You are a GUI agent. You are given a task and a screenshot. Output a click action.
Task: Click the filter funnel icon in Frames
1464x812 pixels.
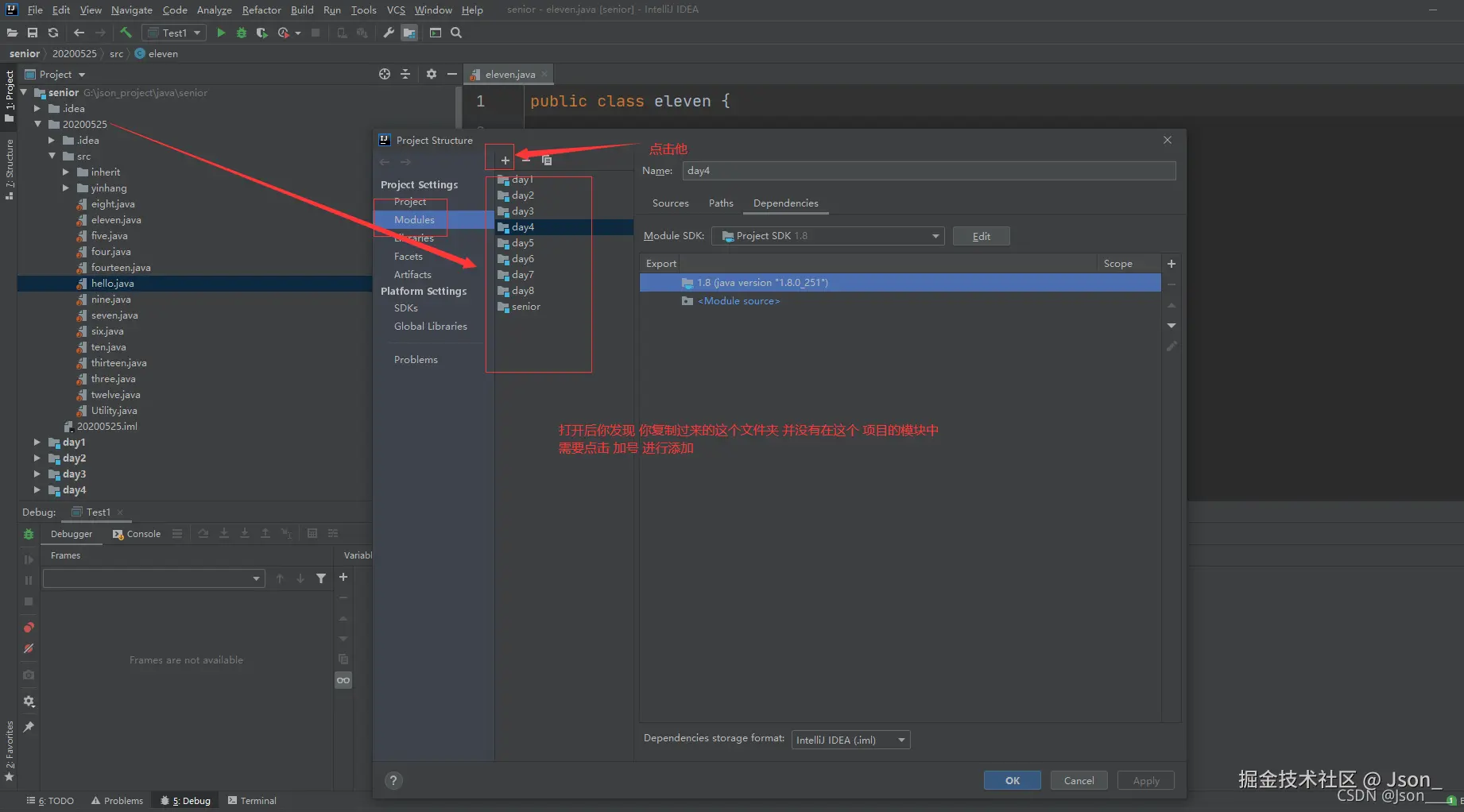pyautogui.click(x=321, y=578)
